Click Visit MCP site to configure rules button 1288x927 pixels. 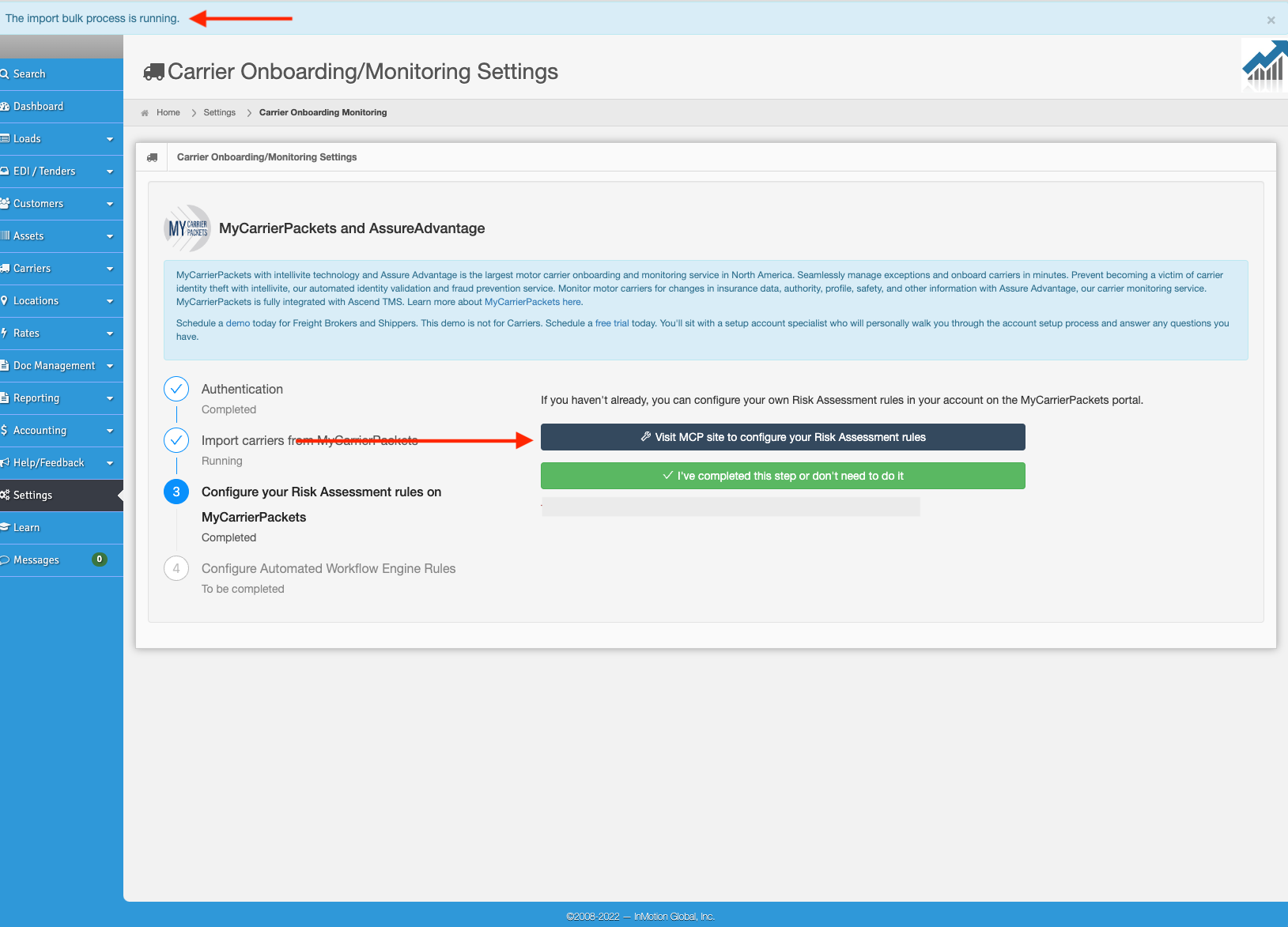pyautogui.click(x=783, y=437)
